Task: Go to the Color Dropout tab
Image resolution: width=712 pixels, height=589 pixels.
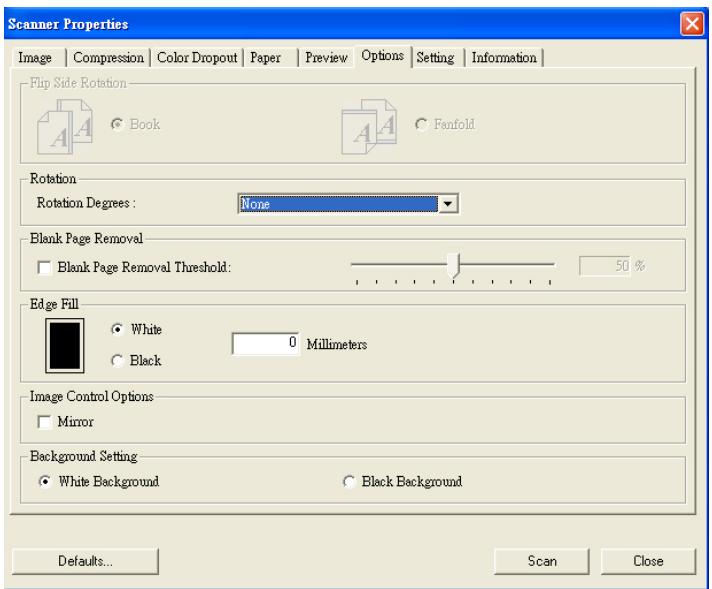Action: (x=197, y=57)
